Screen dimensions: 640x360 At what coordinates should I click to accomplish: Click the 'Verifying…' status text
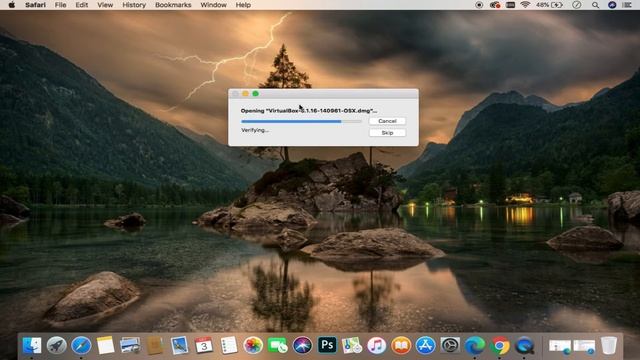click(x=255, y=130)
